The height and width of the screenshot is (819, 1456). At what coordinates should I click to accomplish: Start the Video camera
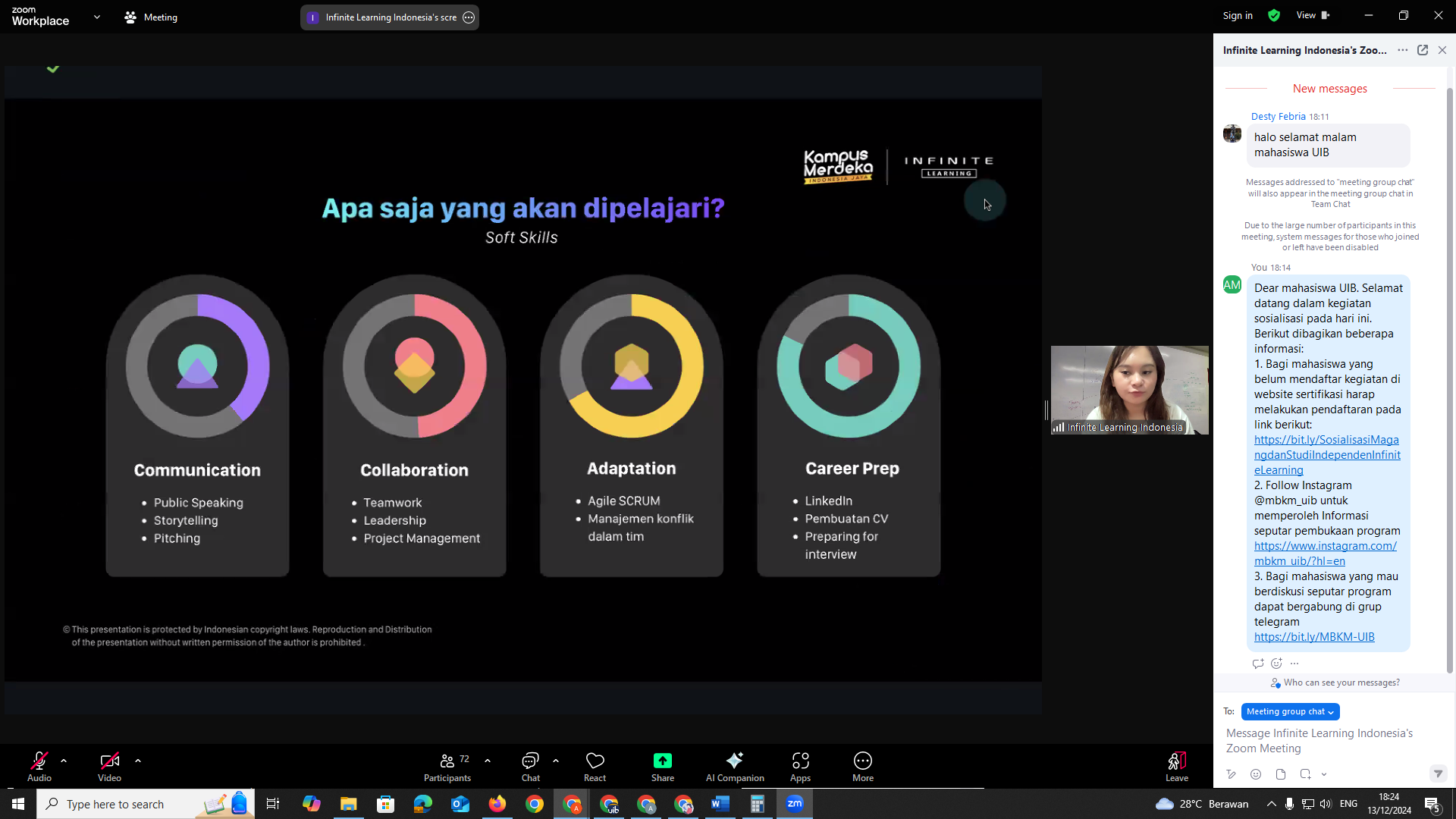click(109, 761)
